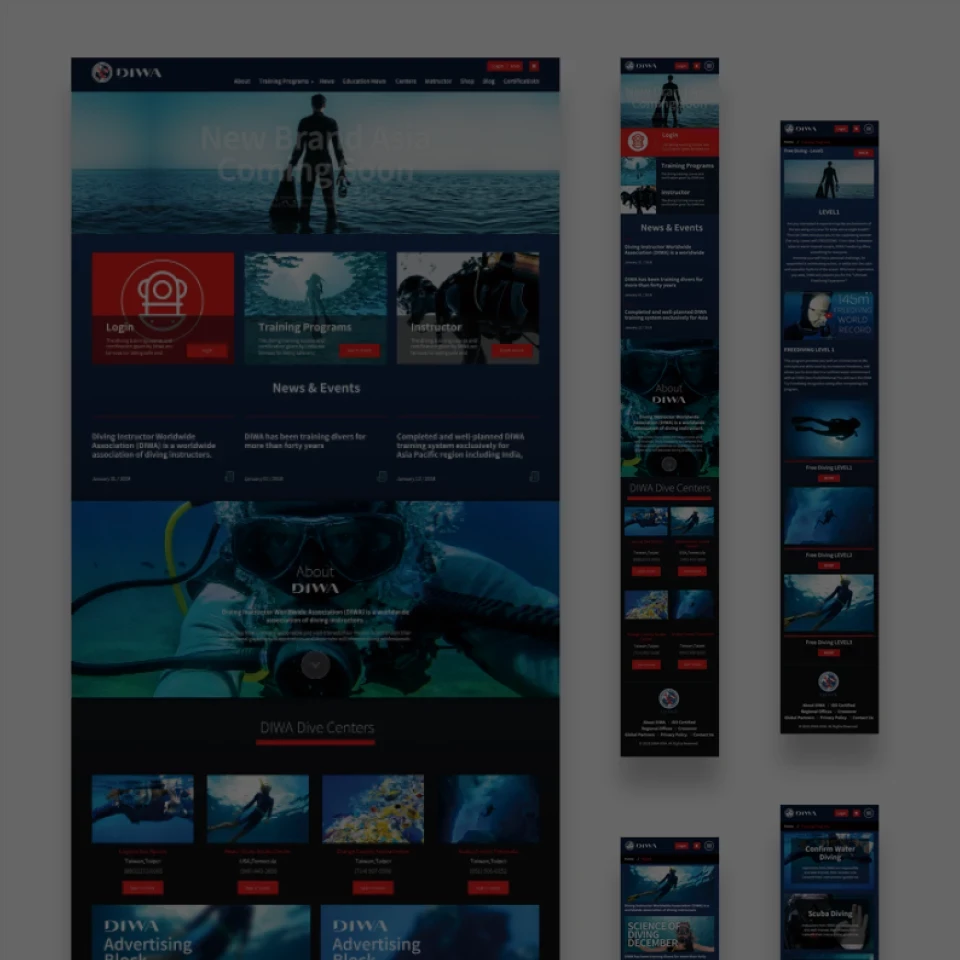Click red button on desktop Login card
960x960 pixels.
pyautogui.click(x=207, y=351)
